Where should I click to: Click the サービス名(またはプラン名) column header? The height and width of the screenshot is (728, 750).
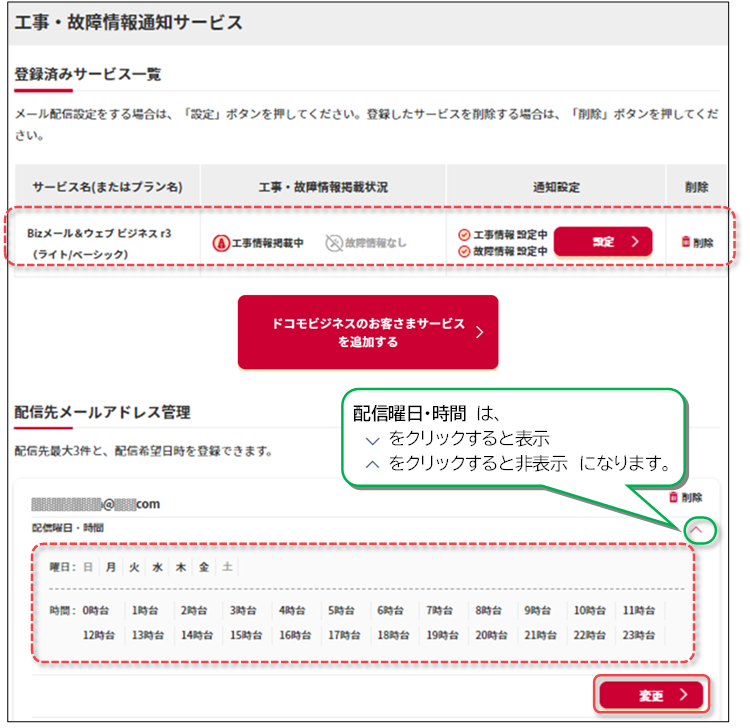tap(108, 187)
